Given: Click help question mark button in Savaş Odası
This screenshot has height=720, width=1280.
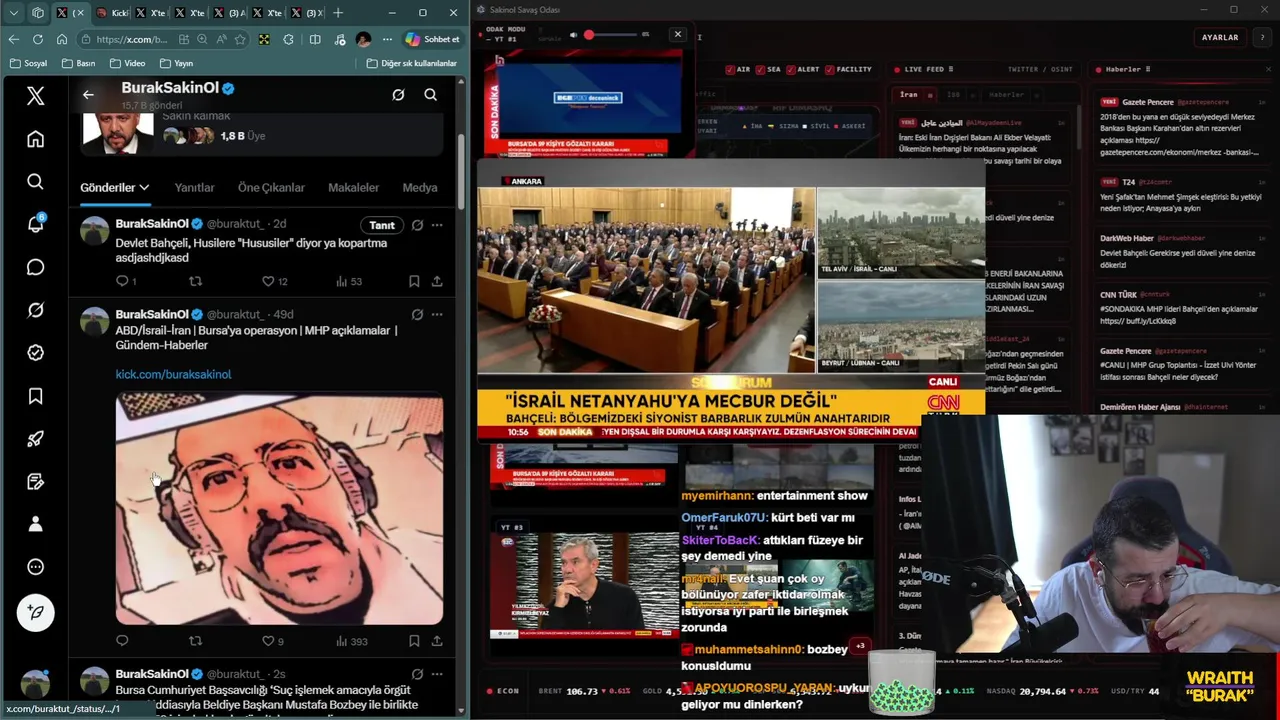Looking at the screenshot, I should click(x=1261, y=37).
